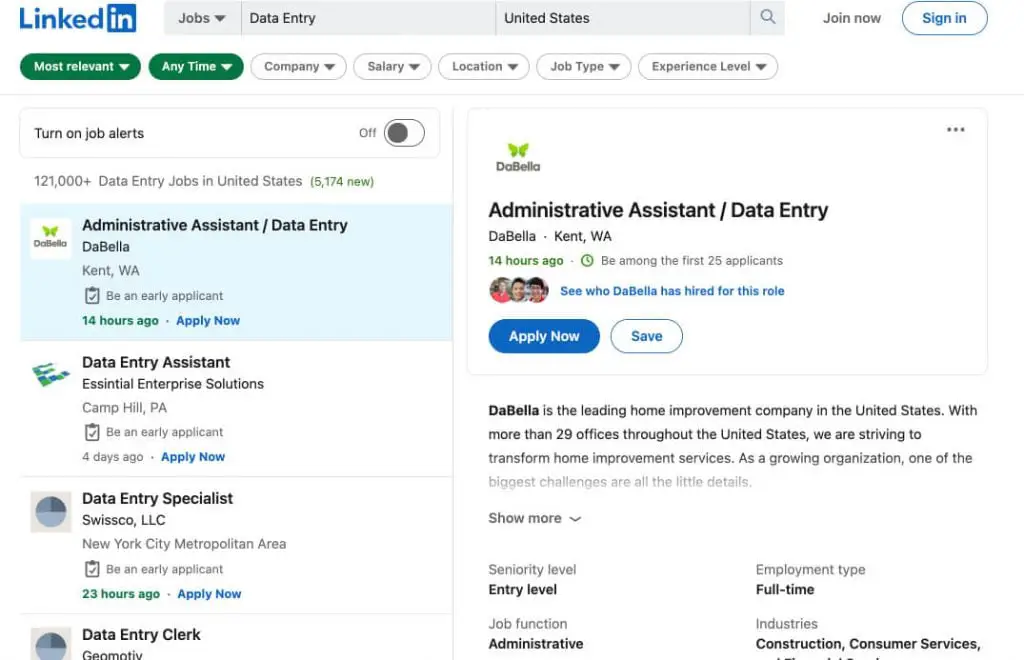Click Apply Now link for Data Entry Specialist
This screenshot has width=1024, height=660.
[210, 594]
